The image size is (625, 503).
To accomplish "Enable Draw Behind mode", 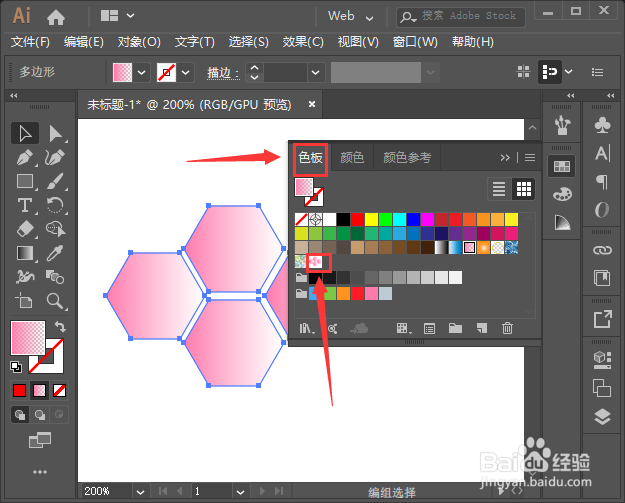I will (x=39, y=415).
